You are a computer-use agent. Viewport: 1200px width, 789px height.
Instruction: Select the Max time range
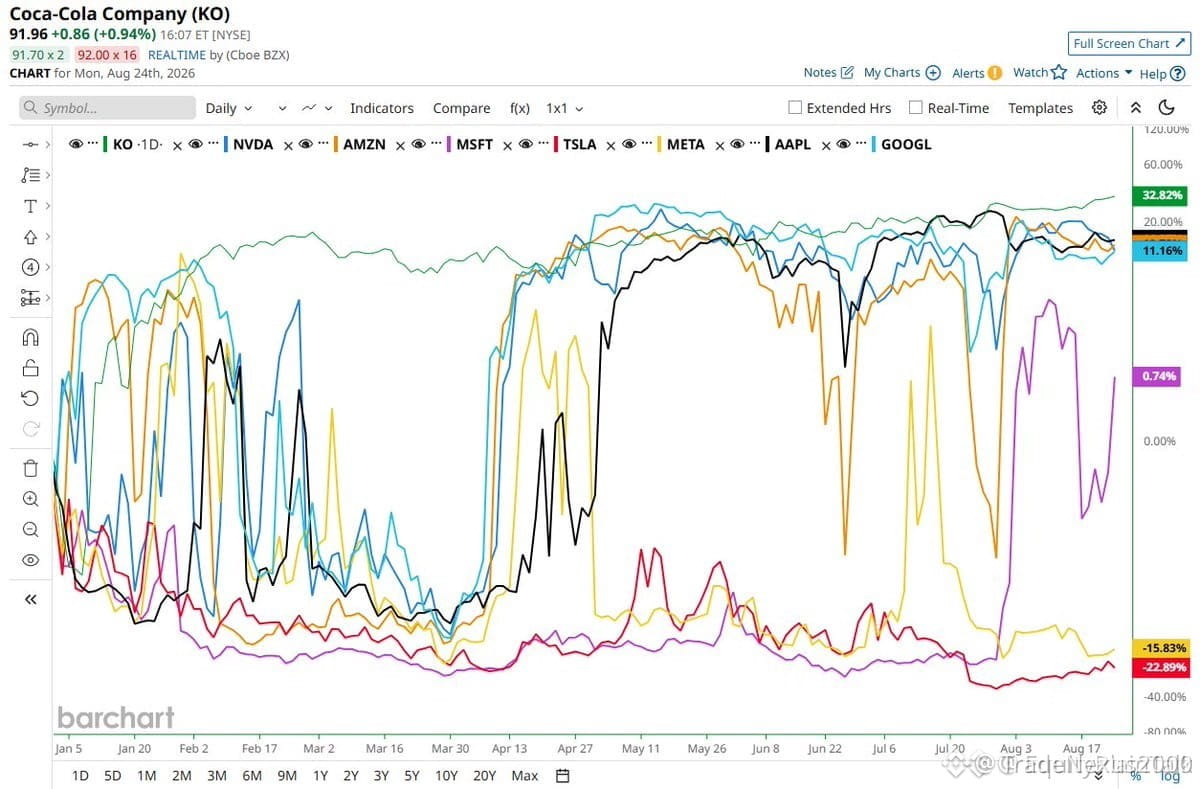(x=524, y=775)
